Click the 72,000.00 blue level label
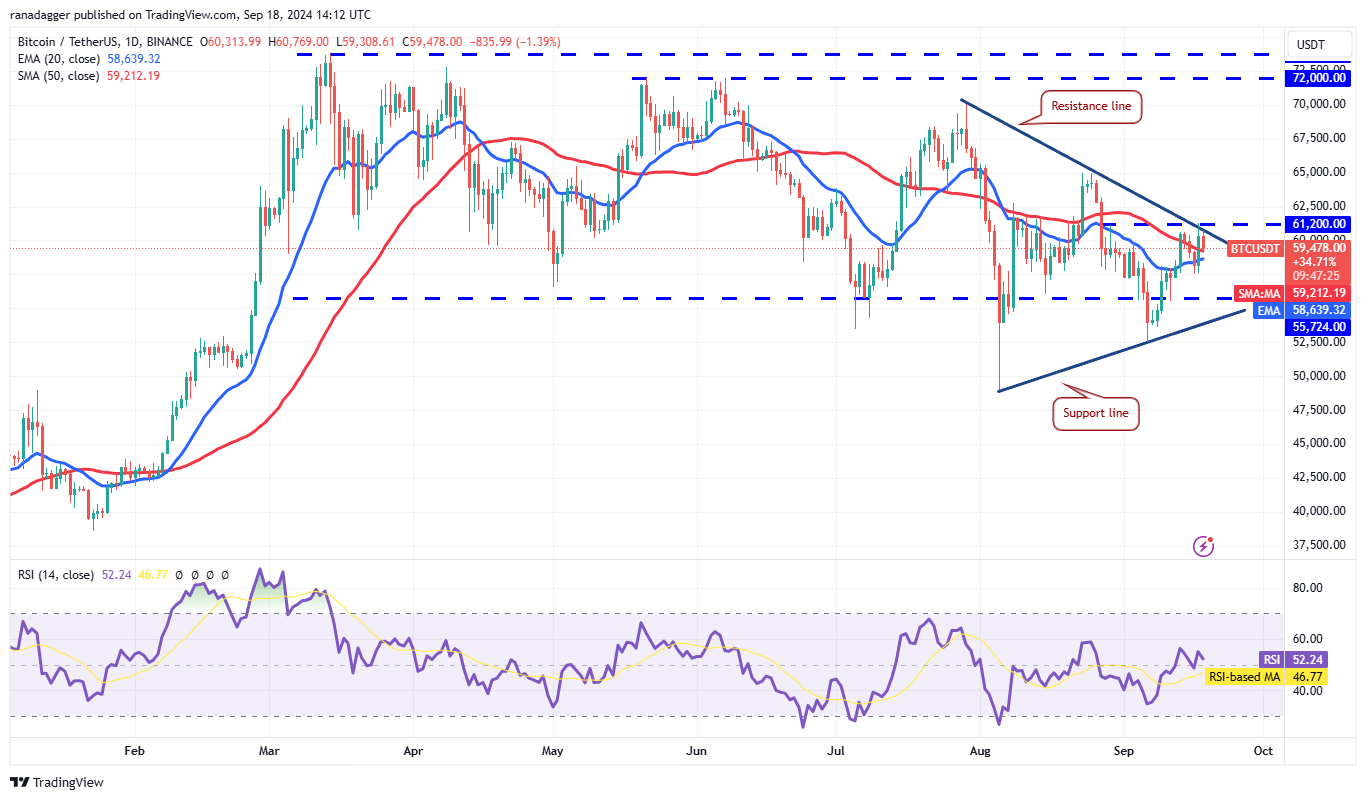Viewport: 1366px width, 800px height. (x=1317, y=78)
